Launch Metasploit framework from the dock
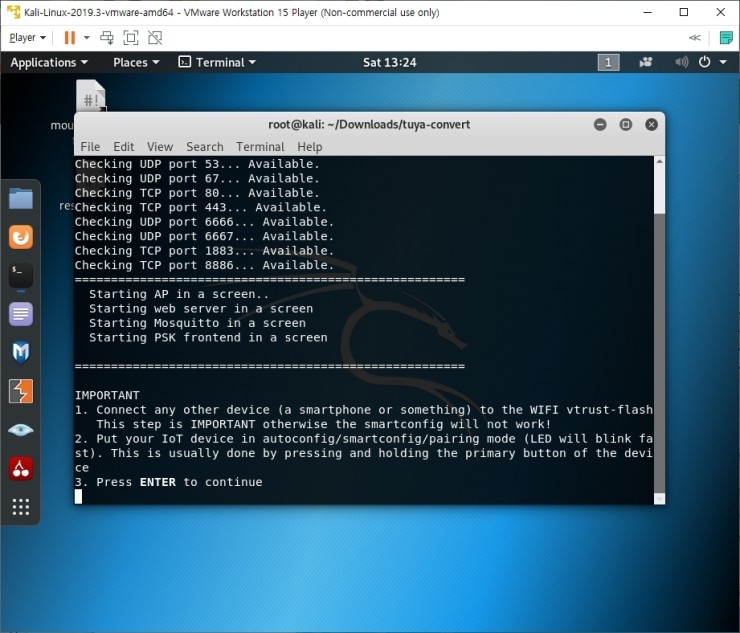This screenshot has width=740, height=633. pos(21,353)
